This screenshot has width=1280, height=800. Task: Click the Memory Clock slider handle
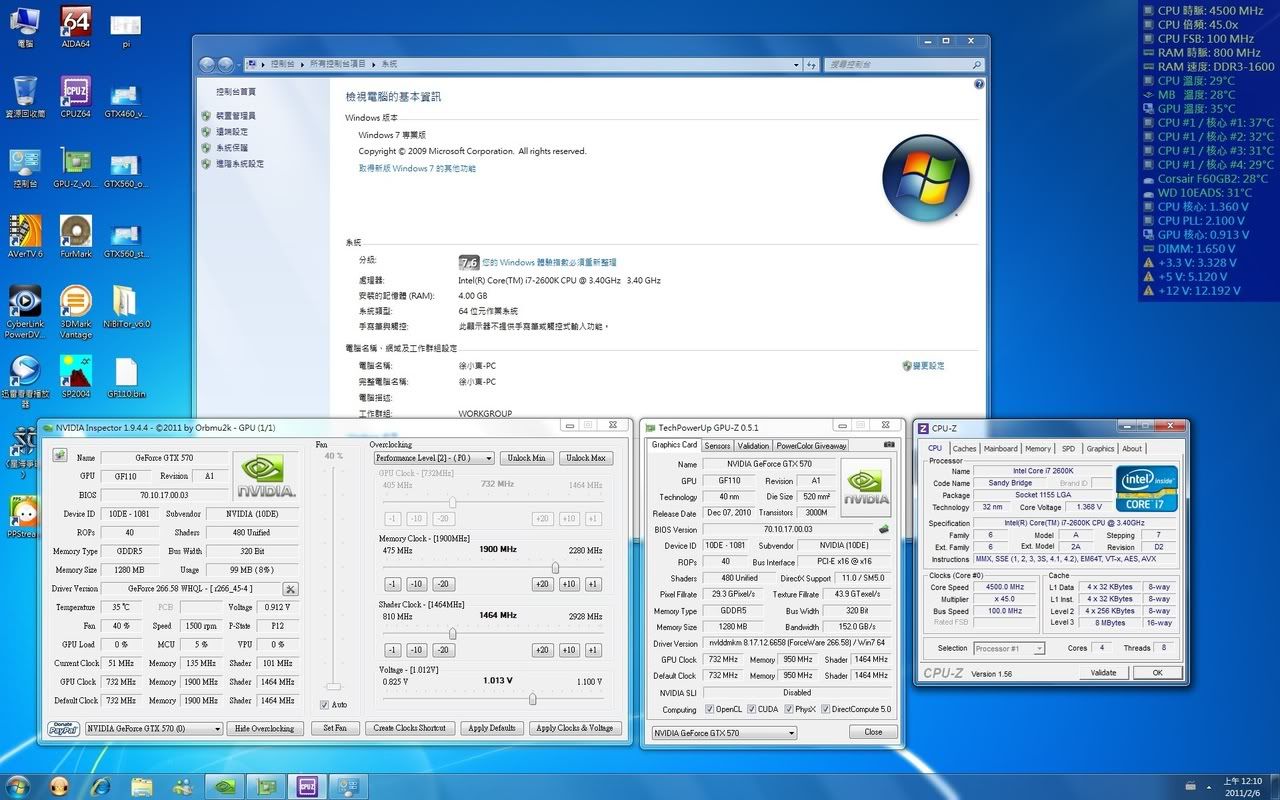point(555,568)
